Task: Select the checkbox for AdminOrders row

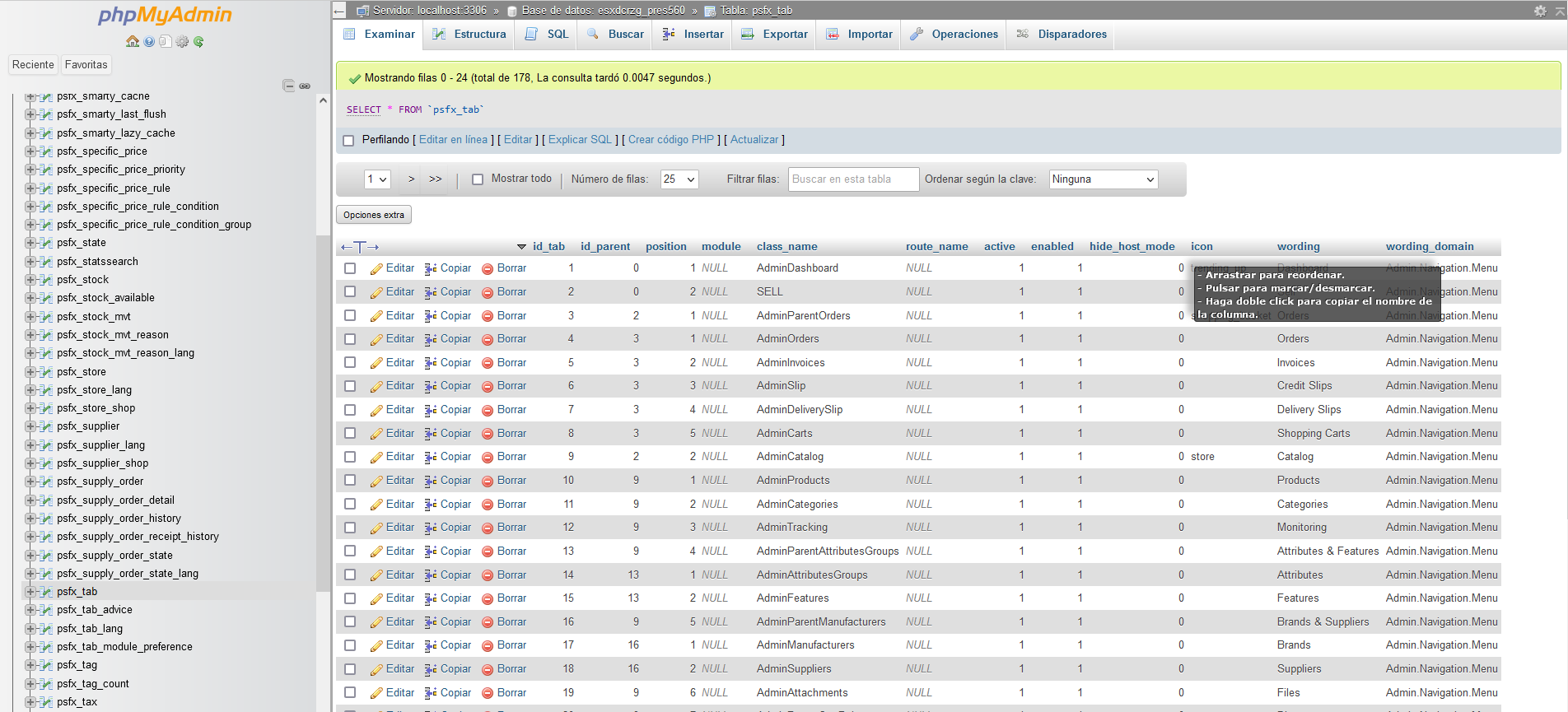Action: (350, 339)
